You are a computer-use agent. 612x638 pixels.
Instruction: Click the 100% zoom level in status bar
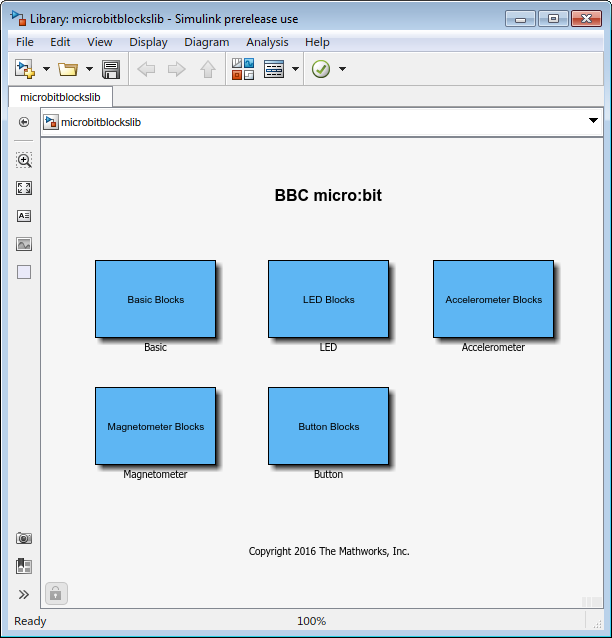pos(311,621)
